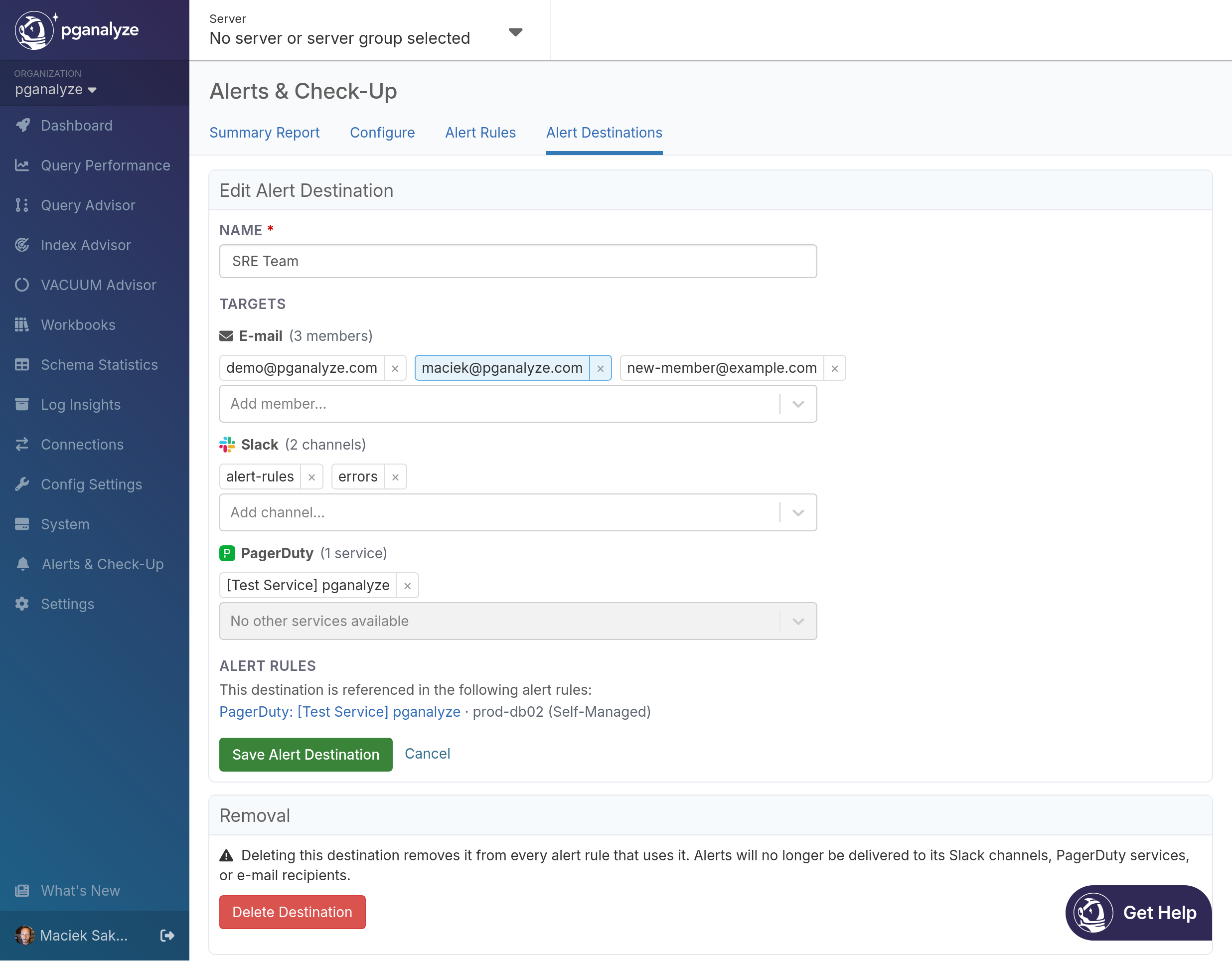
Task: Switch to the Summary Report tab
Action: click(x=265, y=133)
